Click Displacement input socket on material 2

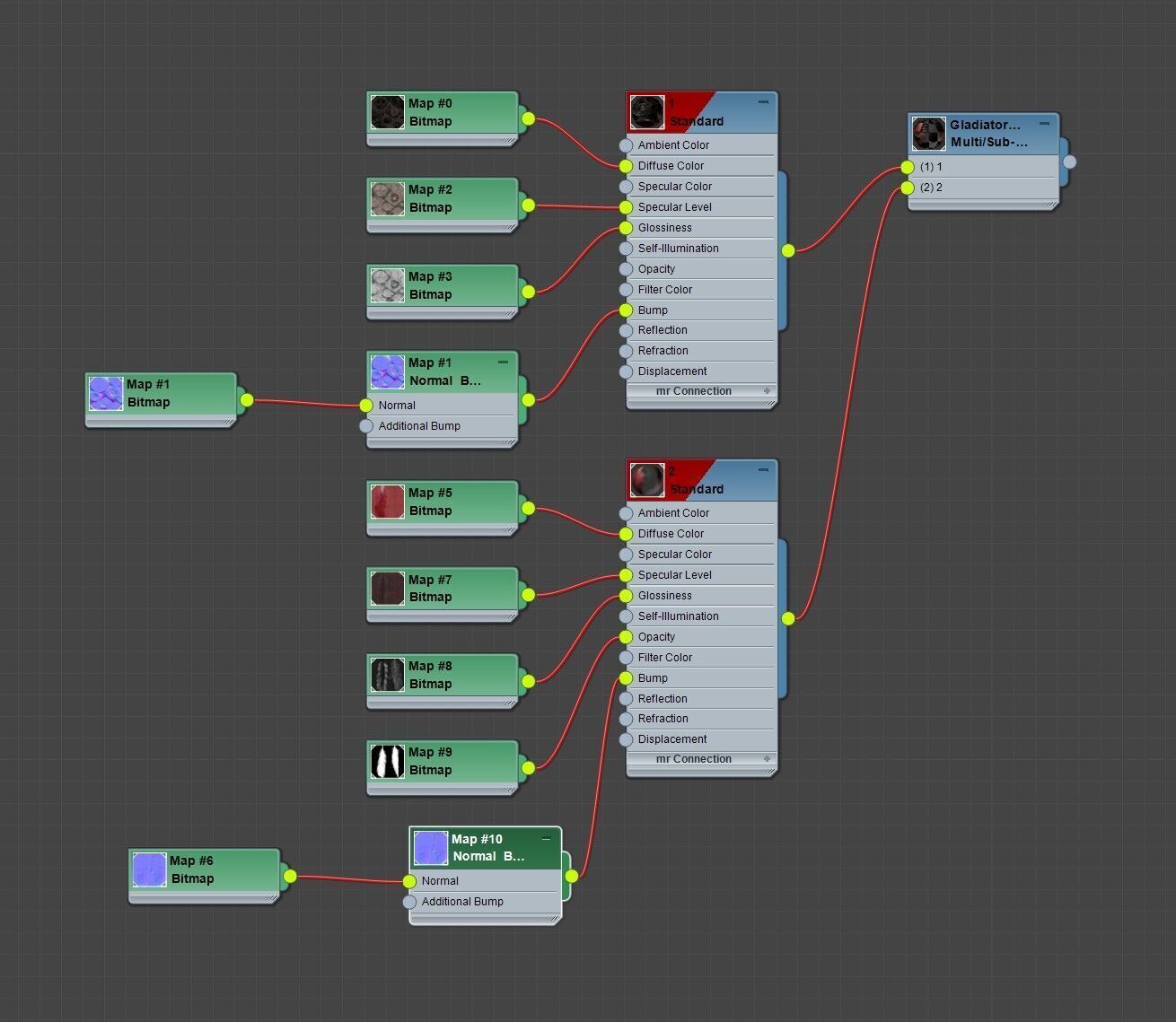click(626, 739)
